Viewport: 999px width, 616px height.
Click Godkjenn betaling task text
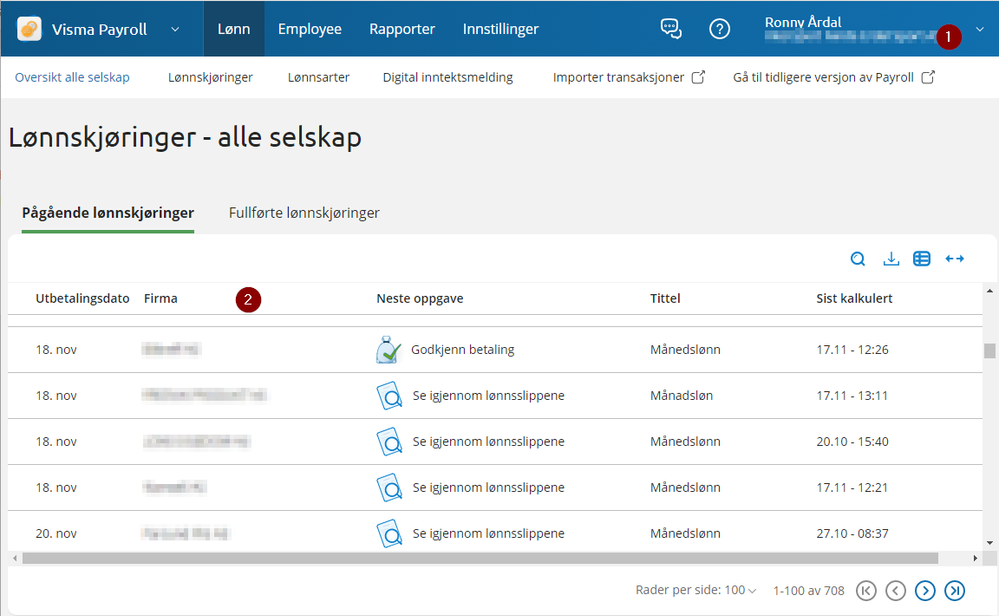(463, 350)
